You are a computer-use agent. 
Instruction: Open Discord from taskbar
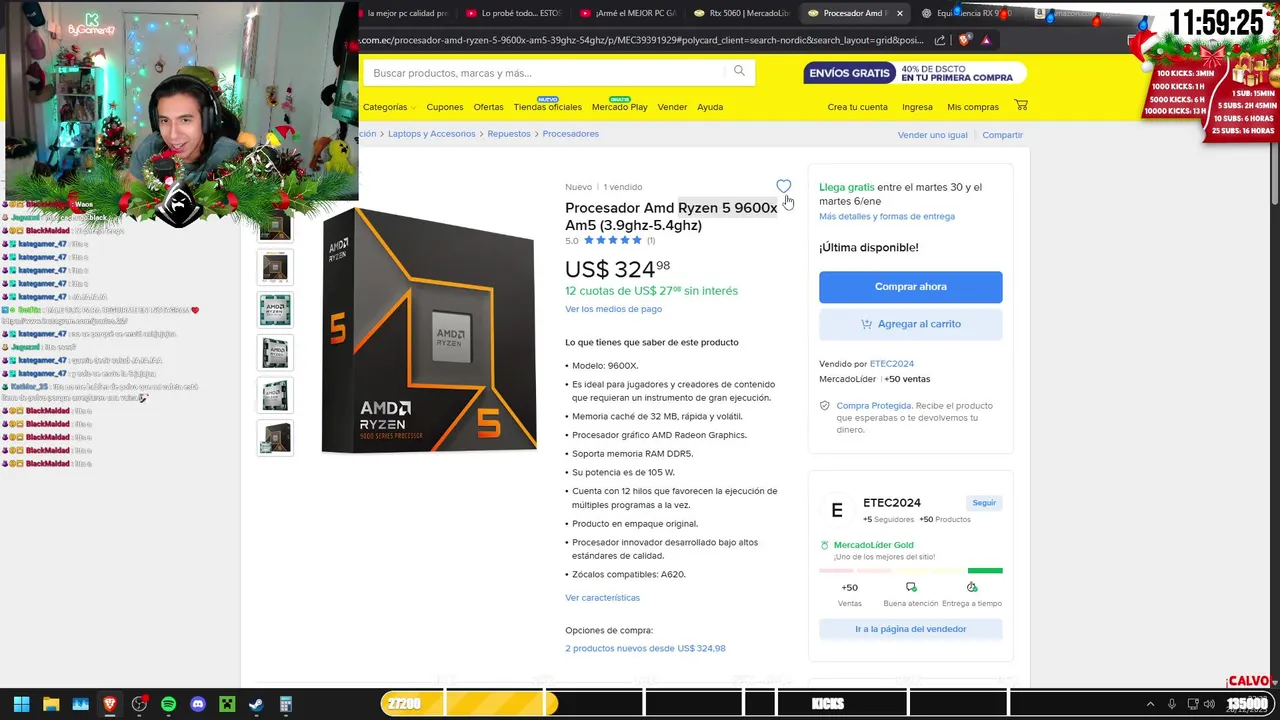tap(198, 704)
